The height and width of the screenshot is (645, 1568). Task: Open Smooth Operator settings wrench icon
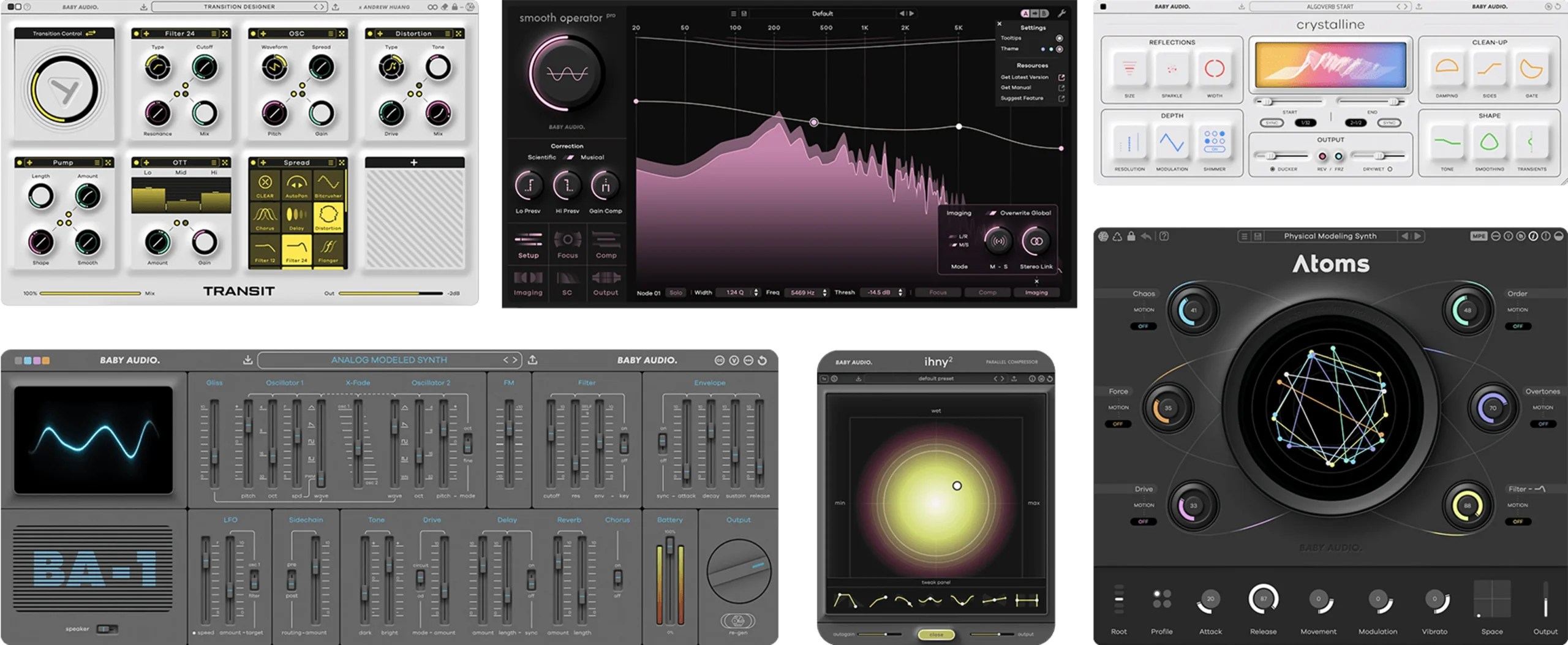click(x=1061, y=13)
